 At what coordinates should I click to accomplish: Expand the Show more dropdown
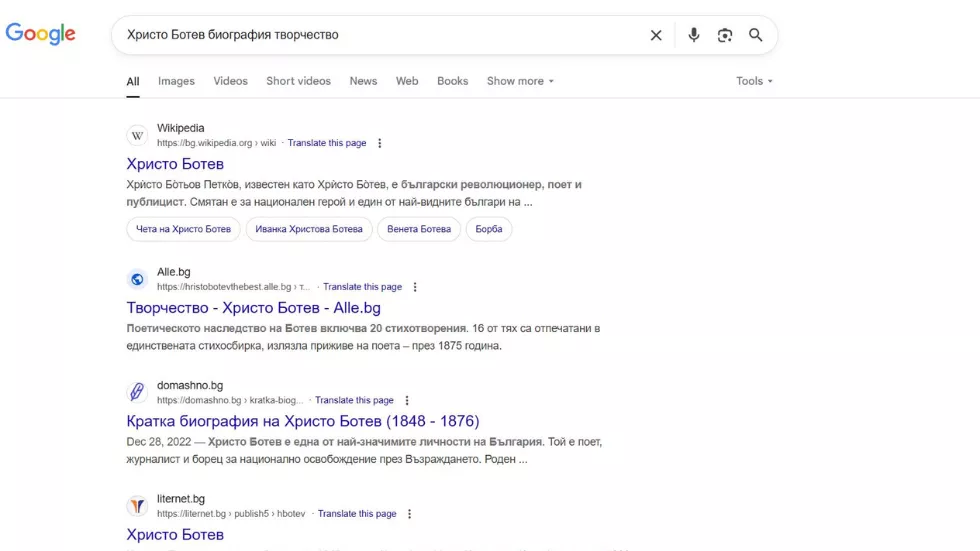coord(520,81)
